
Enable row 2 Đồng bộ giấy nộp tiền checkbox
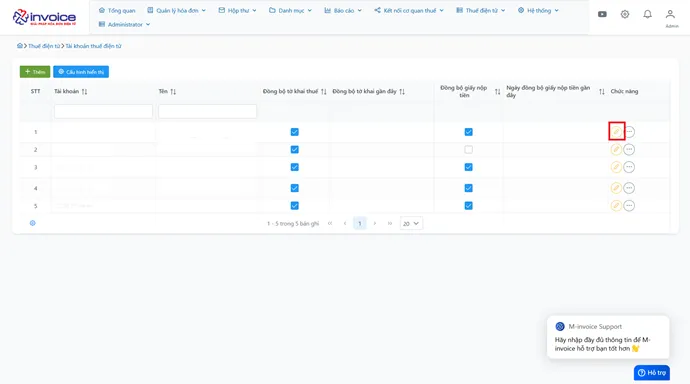468,150
